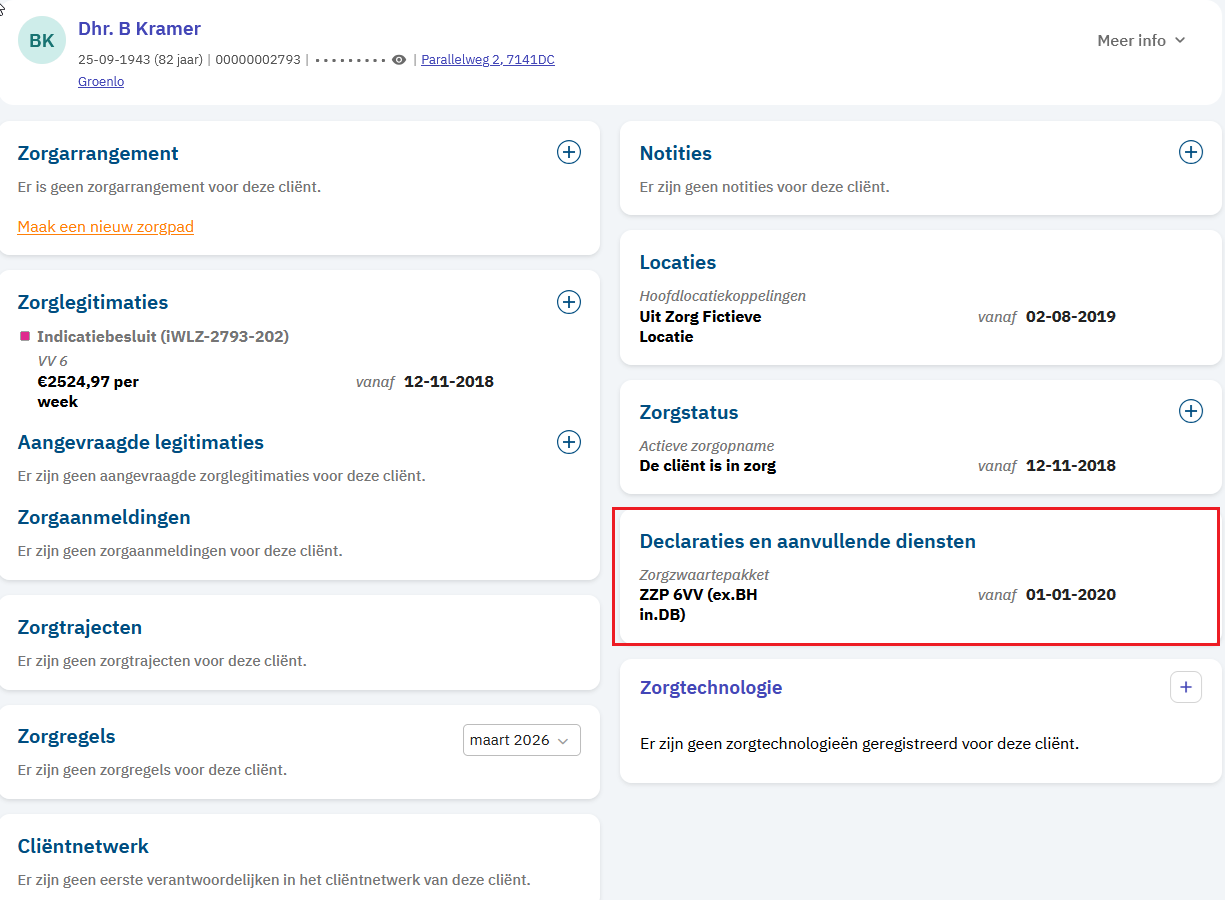Click the Actieve zorgopname label
This screenshot has height=900, width=1225.
tap(707, 446)
